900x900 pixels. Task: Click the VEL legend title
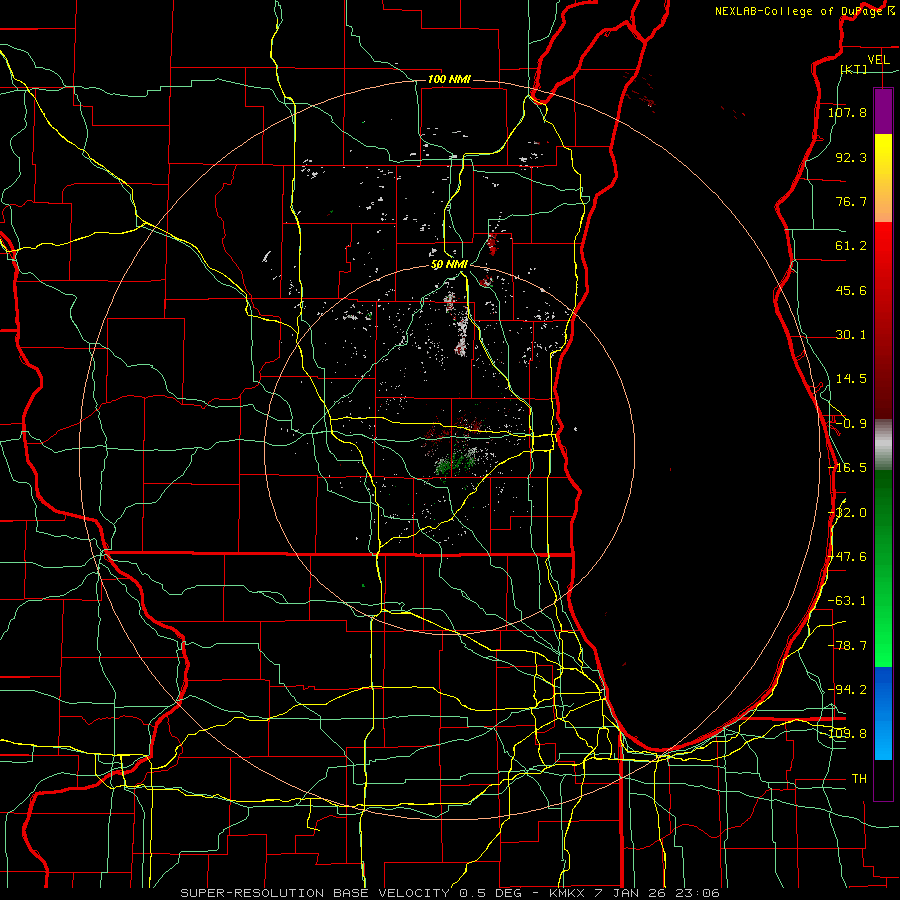click(879, 60)
